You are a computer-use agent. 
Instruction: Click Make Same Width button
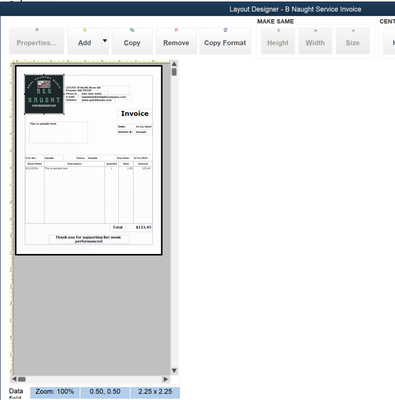click(x=315, y=41)
